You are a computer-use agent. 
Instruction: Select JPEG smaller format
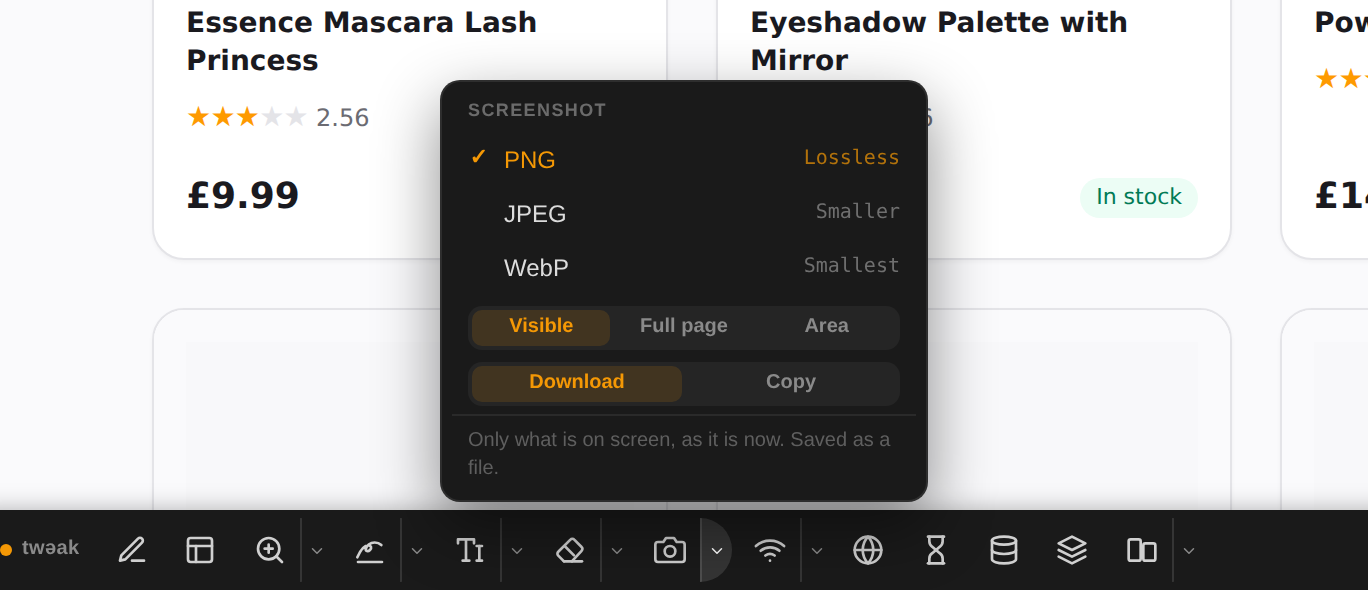pyautogui.click(x=684, y=213)
